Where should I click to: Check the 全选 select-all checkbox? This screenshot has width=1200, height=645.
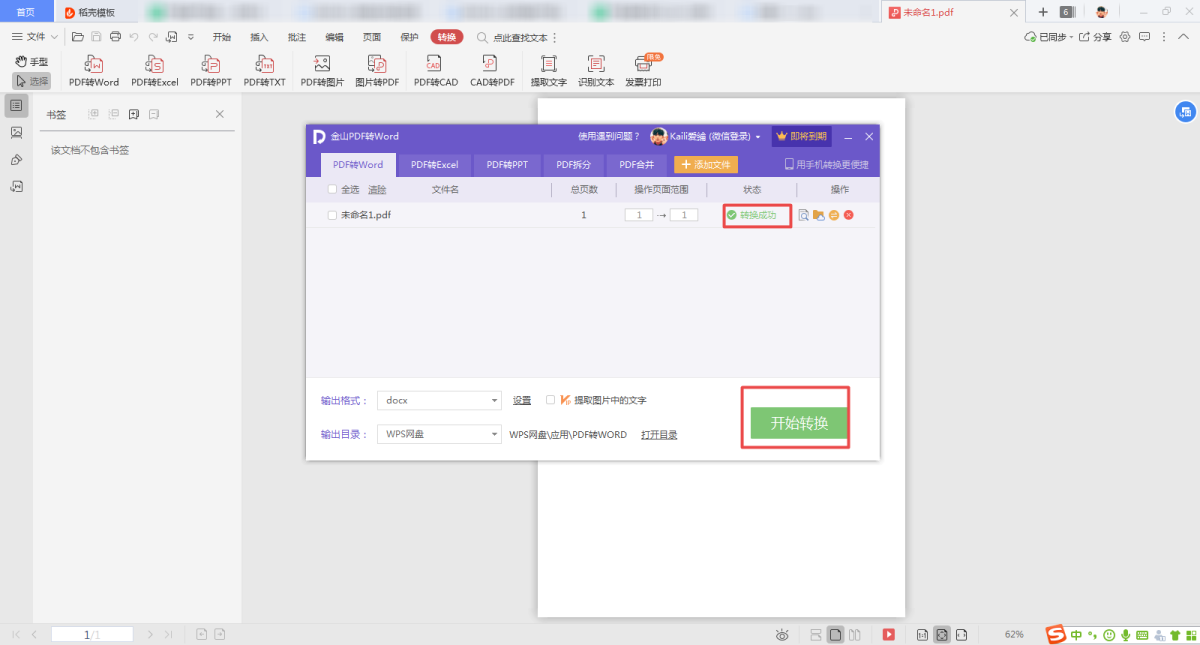coord(333,189)
